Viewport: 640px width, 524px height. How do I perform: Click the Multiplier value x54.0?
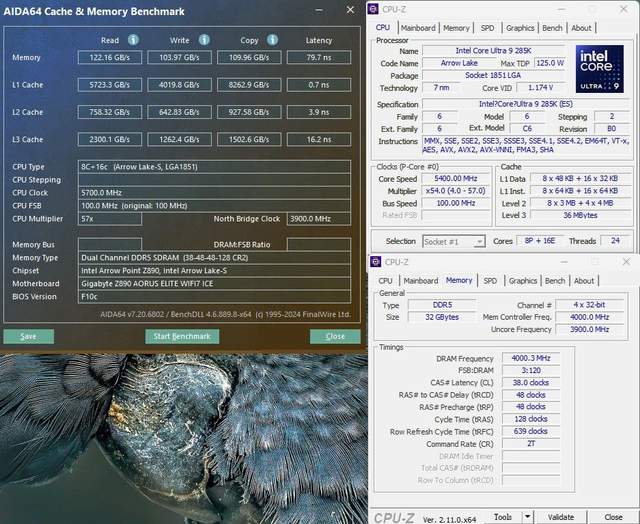coord(456,191)
